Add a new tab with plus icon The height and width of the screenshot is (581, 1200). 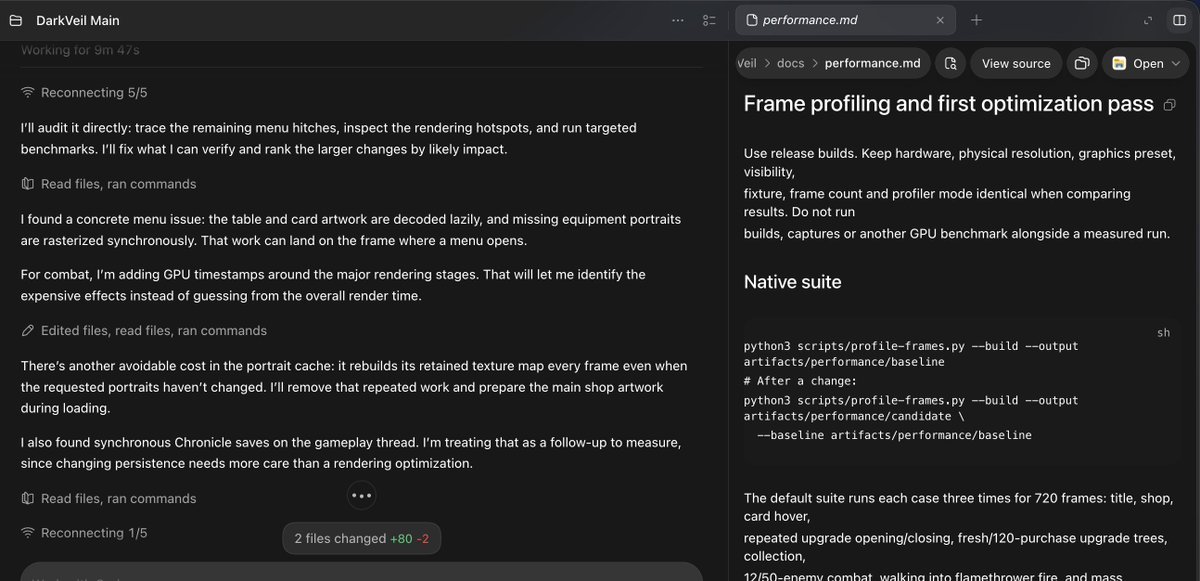976,20
